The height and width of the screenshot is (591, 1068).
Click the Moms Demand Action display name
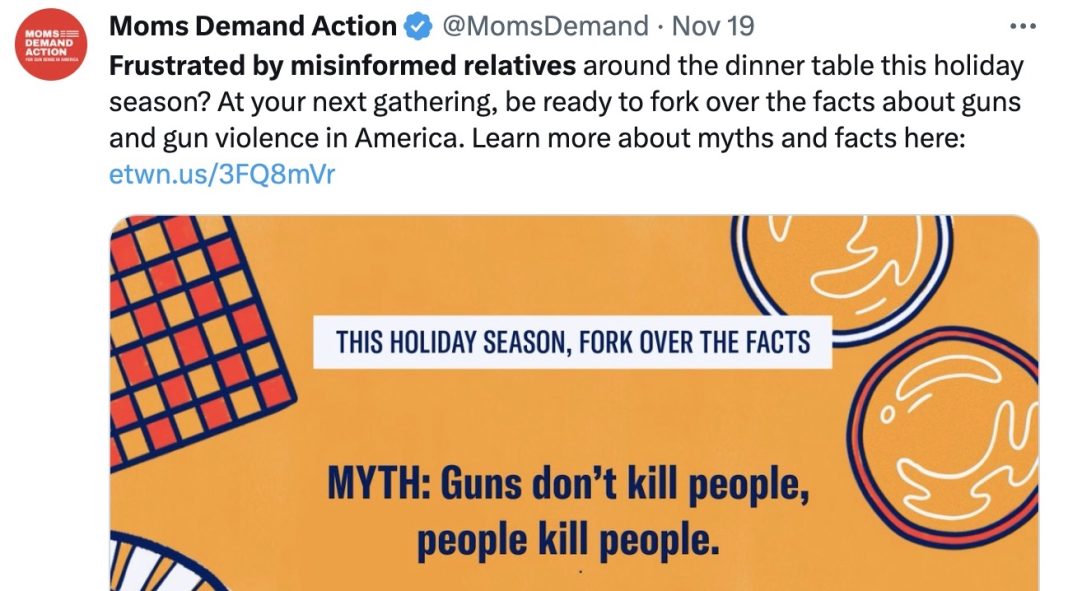(x=252, y=26)
